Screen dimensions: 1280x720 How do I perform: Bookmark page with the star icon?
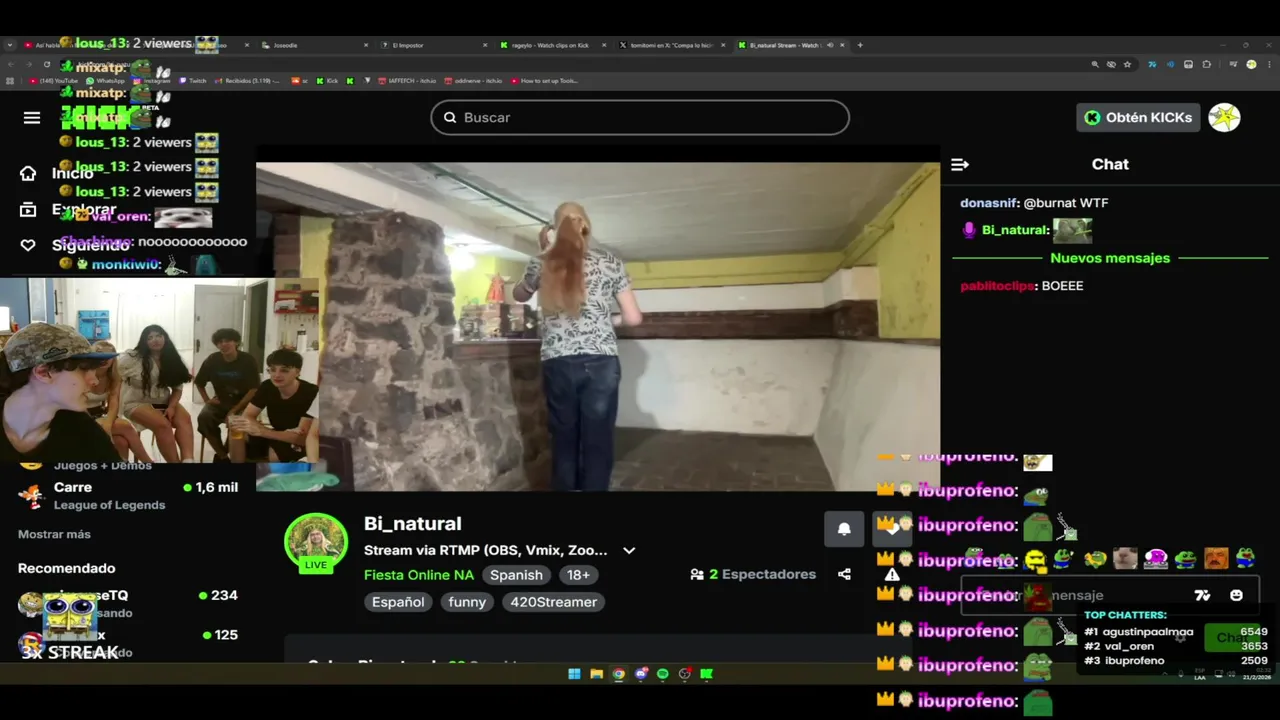coord(1127,64)
